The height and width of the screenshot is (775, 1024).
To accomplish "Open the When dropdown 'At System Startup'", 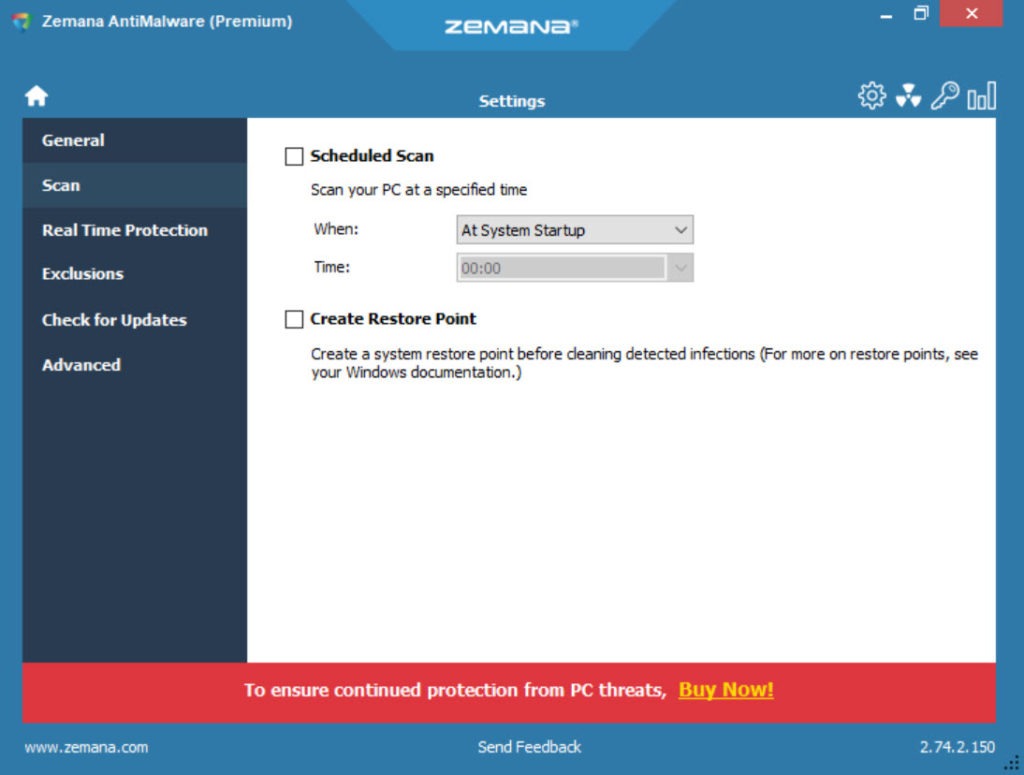I will pyautogui.click(x=575, y=230).
